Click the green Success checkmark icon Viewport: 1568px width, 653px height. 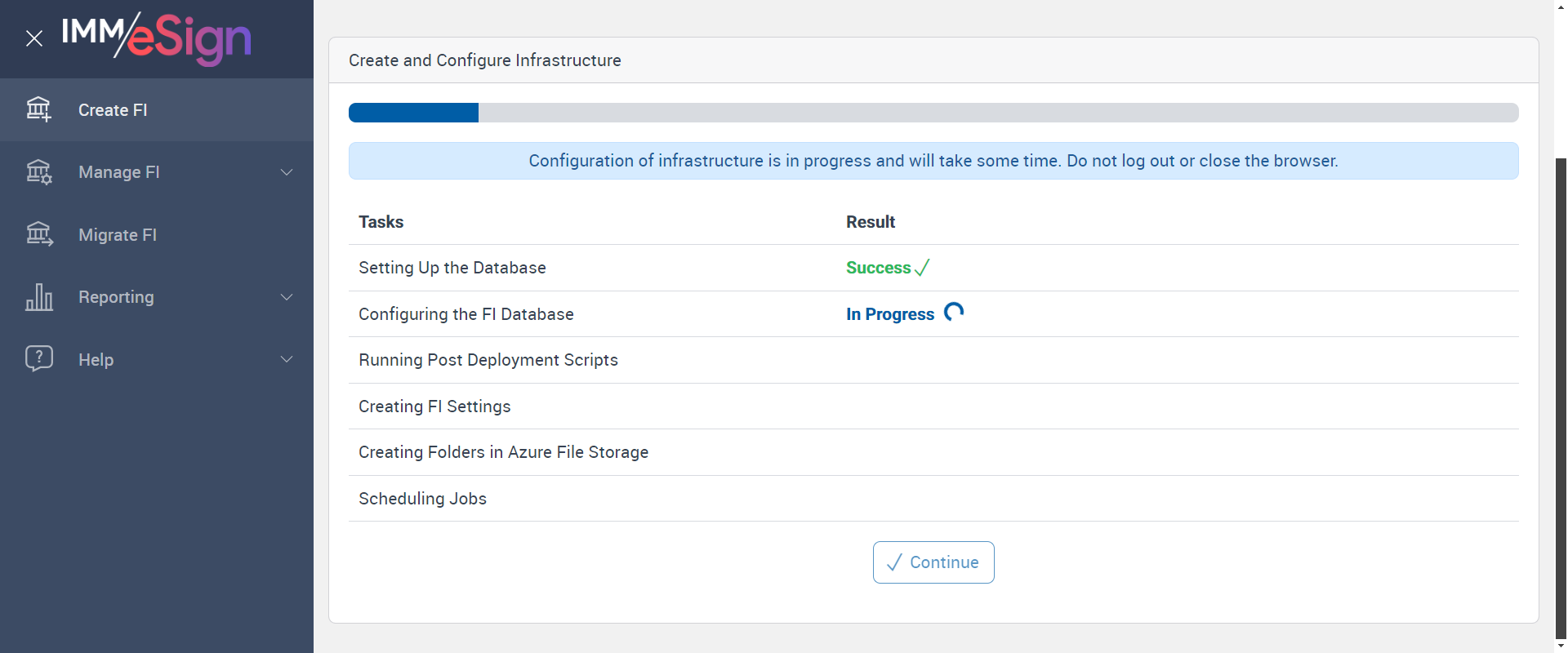point(922,268)
